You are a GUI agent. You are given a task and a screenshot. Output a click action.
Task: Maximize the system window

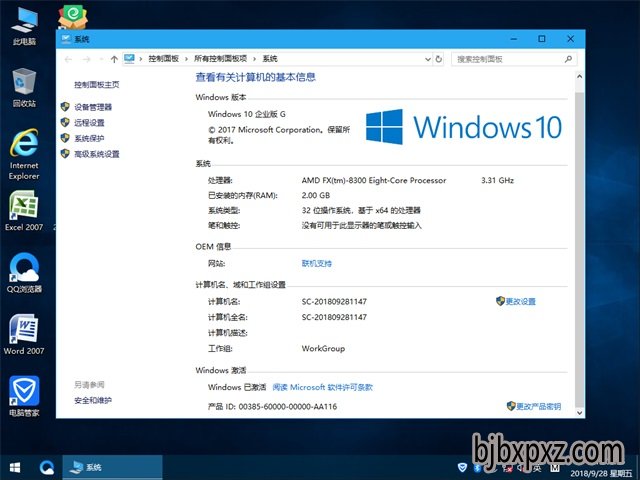click(542, 39)
